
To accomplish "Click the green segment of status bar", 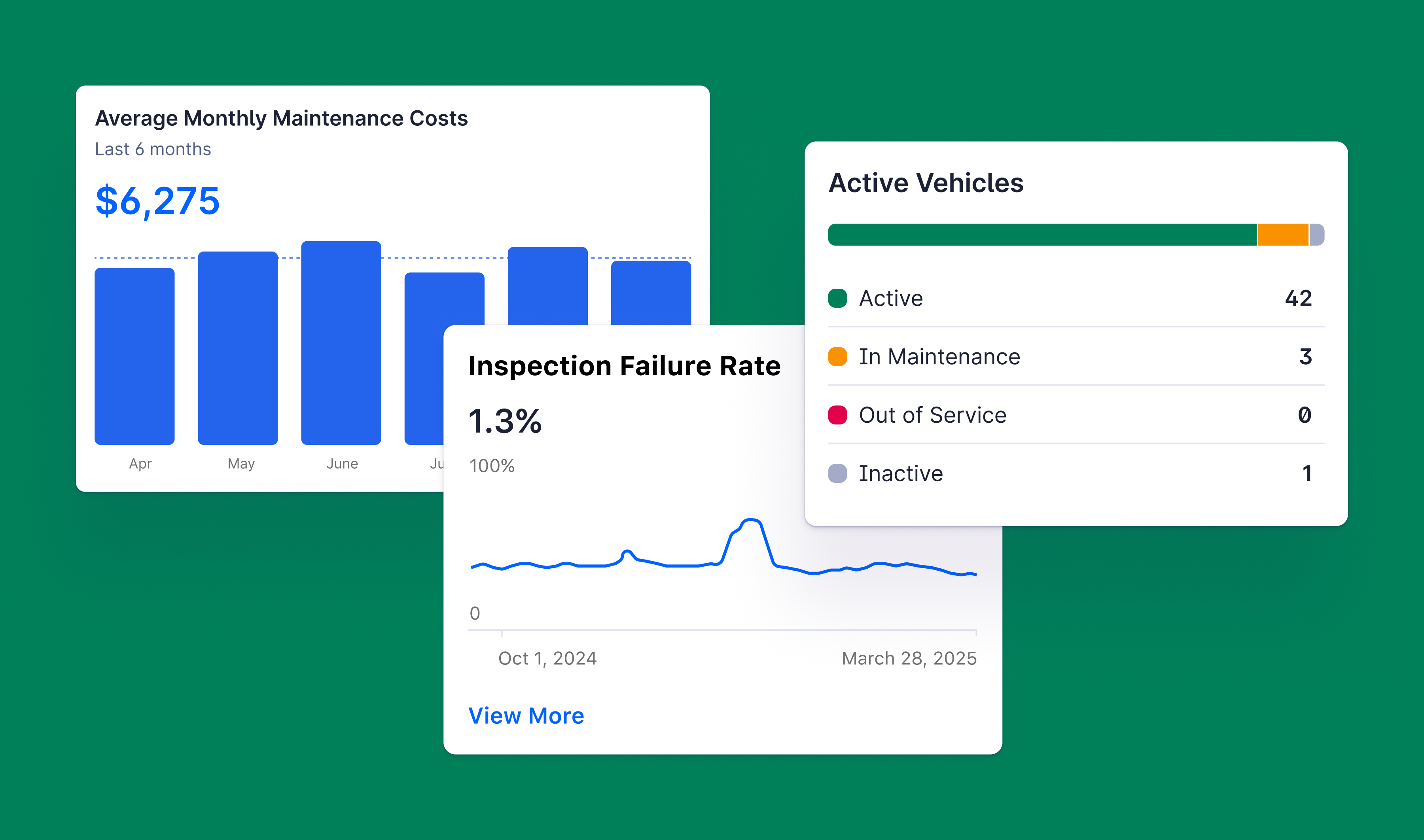I will (1041, 235).
